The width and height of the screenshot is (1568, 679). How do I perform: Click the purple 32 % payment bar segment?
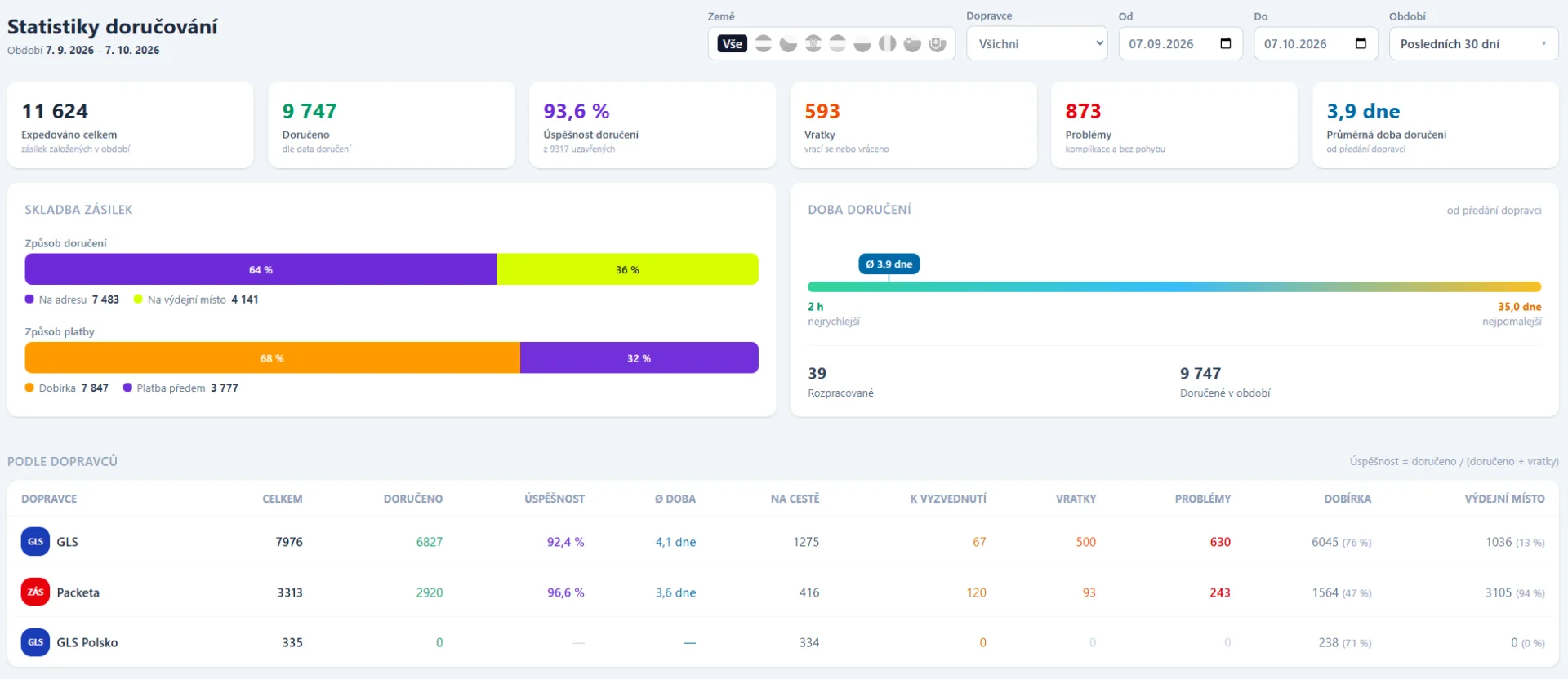click(639, 357)
